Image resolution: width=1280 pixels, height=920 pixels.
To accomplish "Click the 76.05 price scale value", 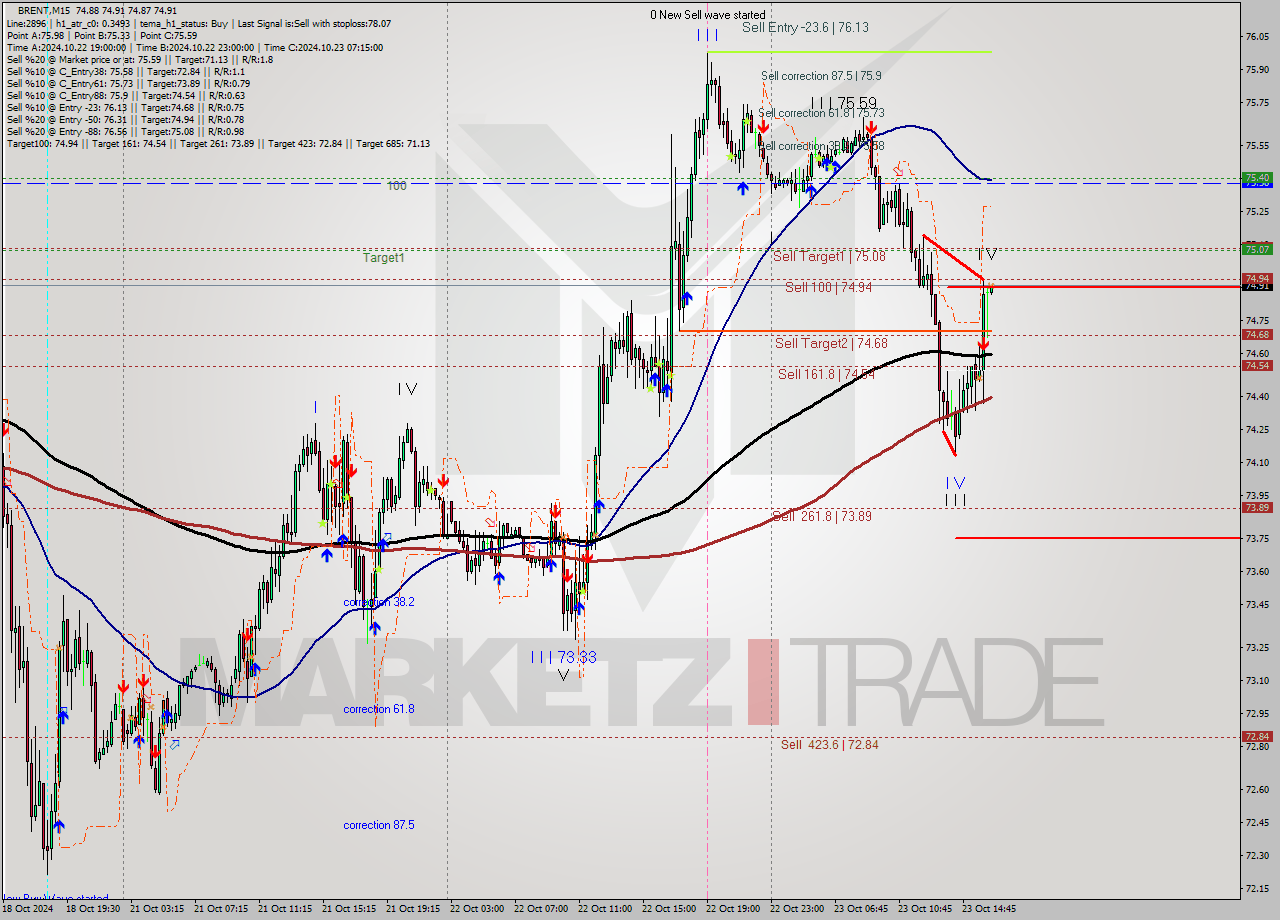I will 1257,37.
